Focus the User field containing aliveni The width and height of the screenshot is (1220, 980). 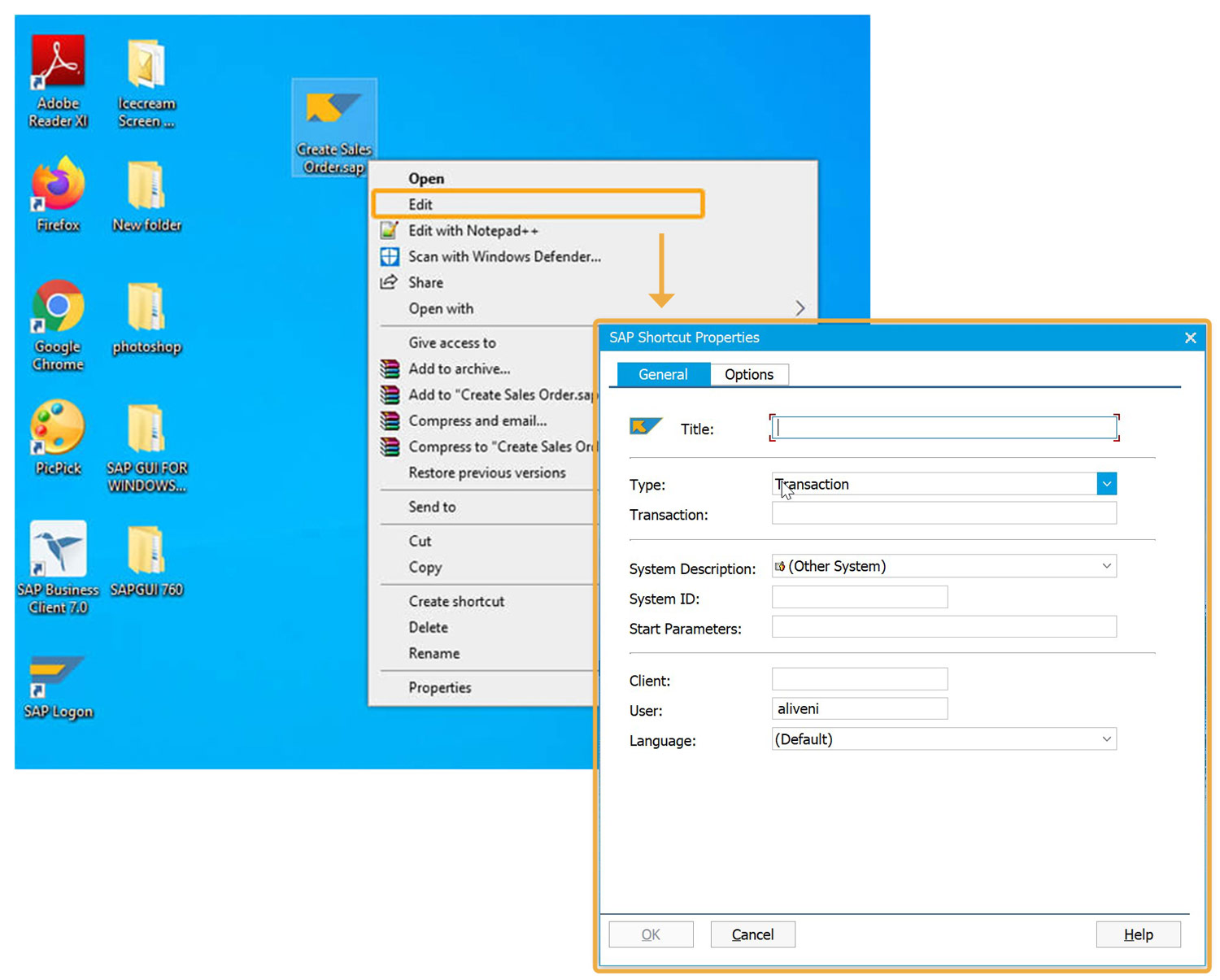pos(859,708)
